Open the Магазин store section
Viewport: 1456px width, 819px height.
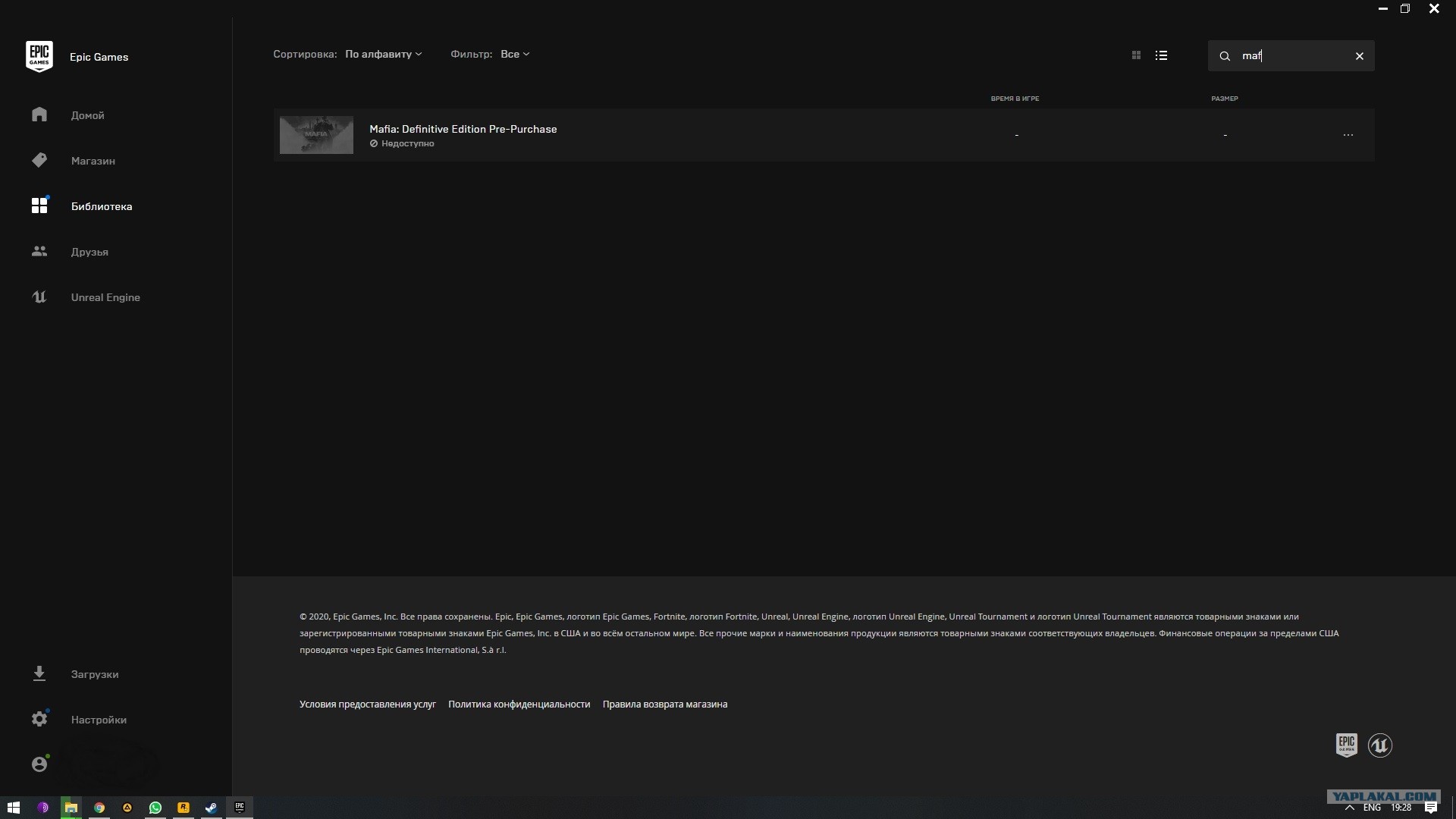click(93, 161)
